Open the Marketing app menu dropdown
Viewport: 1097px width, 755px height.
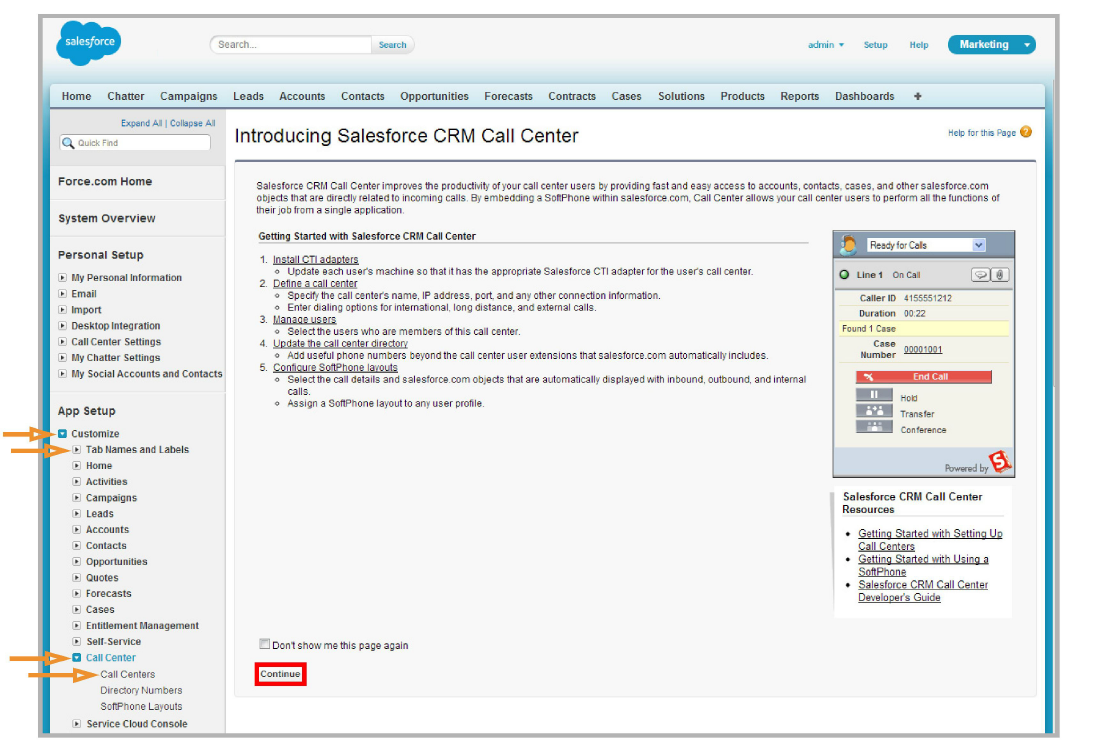click(x=1026, y=45)
